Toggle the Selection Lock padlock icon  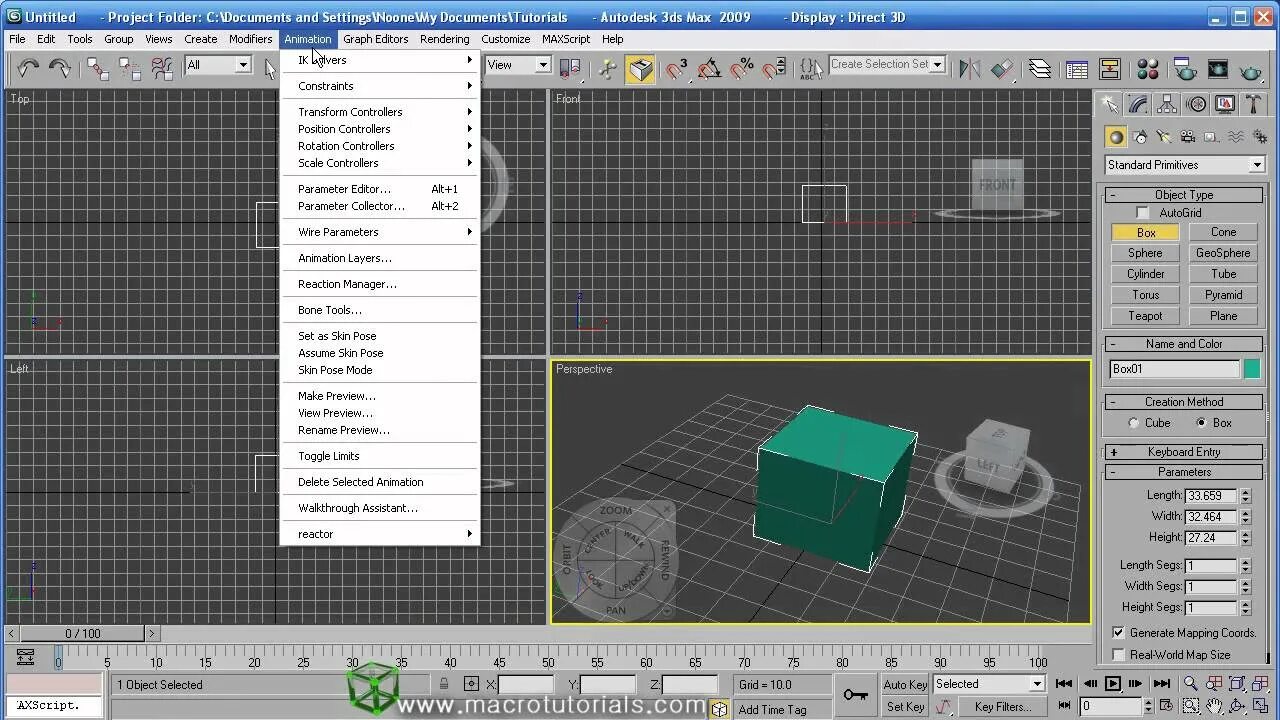pyautogui.click(x=444, y=684)
